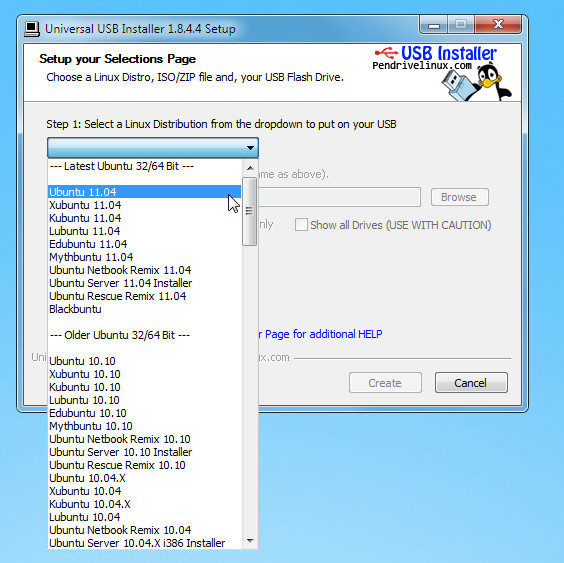This screenshot has height=563, width=564.
Task: Select Ubuntu Netbook Remix 11.04
Action: (144, 270)
